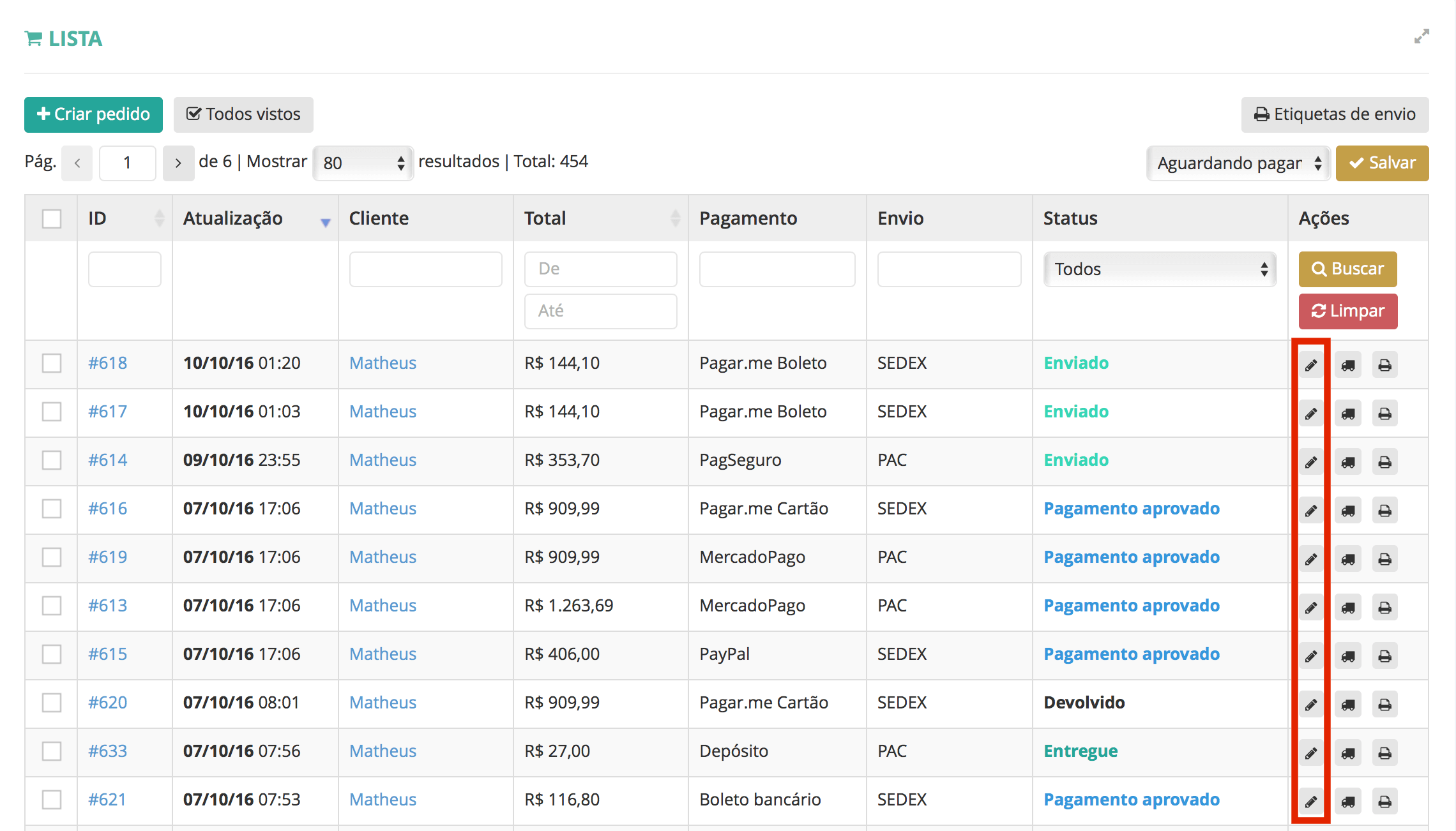Click the Buscar search button
The height and width of the screenshot is (831, 1456).
pyautogui.click(x=1347, y=269)
